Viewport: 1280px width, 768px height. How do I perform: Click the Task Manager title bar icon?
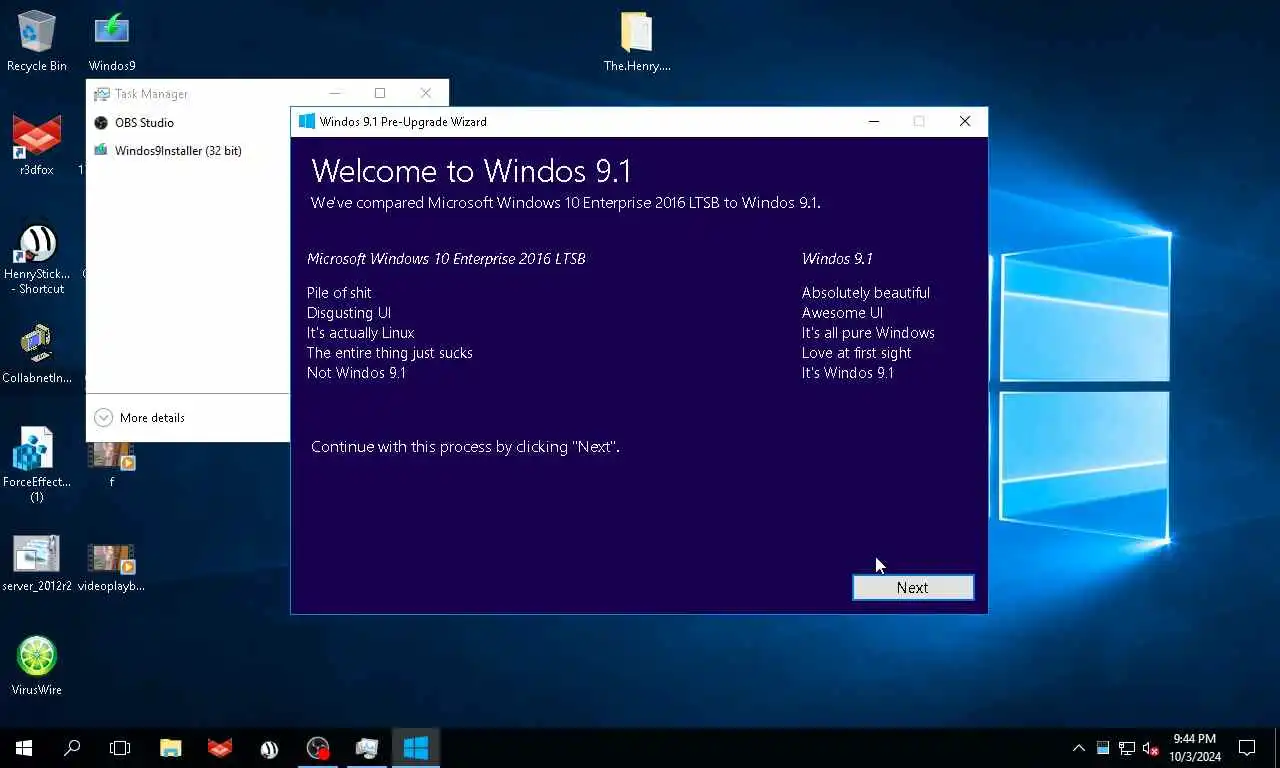[101, 94]
